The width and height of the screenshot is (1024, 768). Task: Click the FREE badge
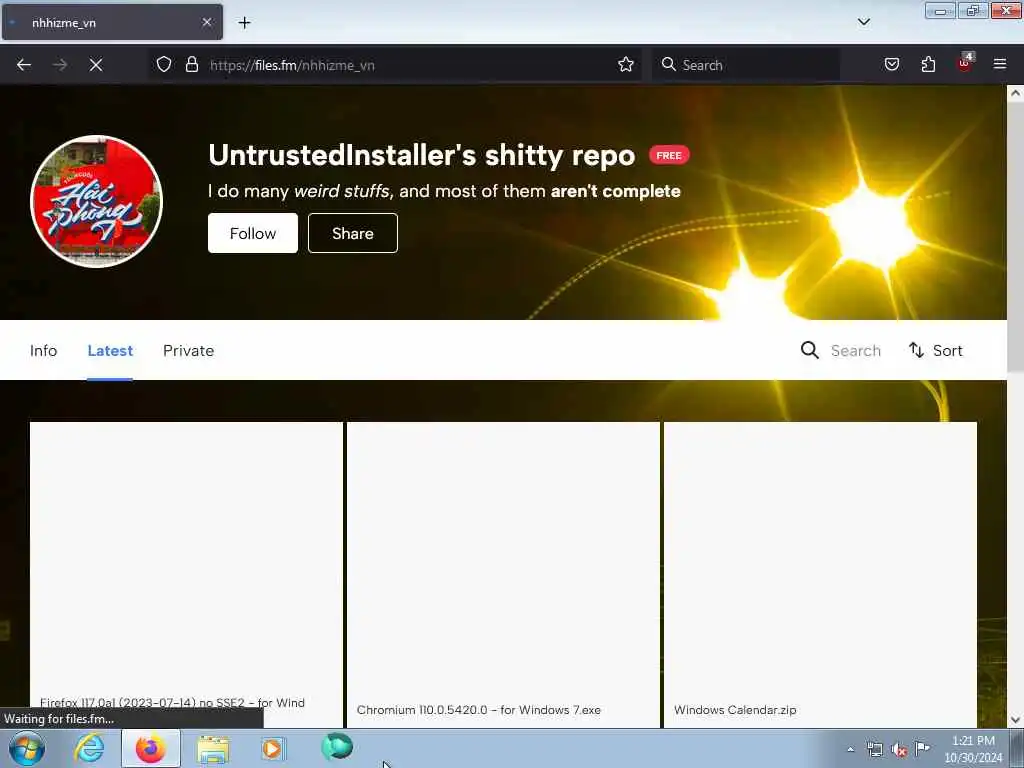(x=669, y=155)
